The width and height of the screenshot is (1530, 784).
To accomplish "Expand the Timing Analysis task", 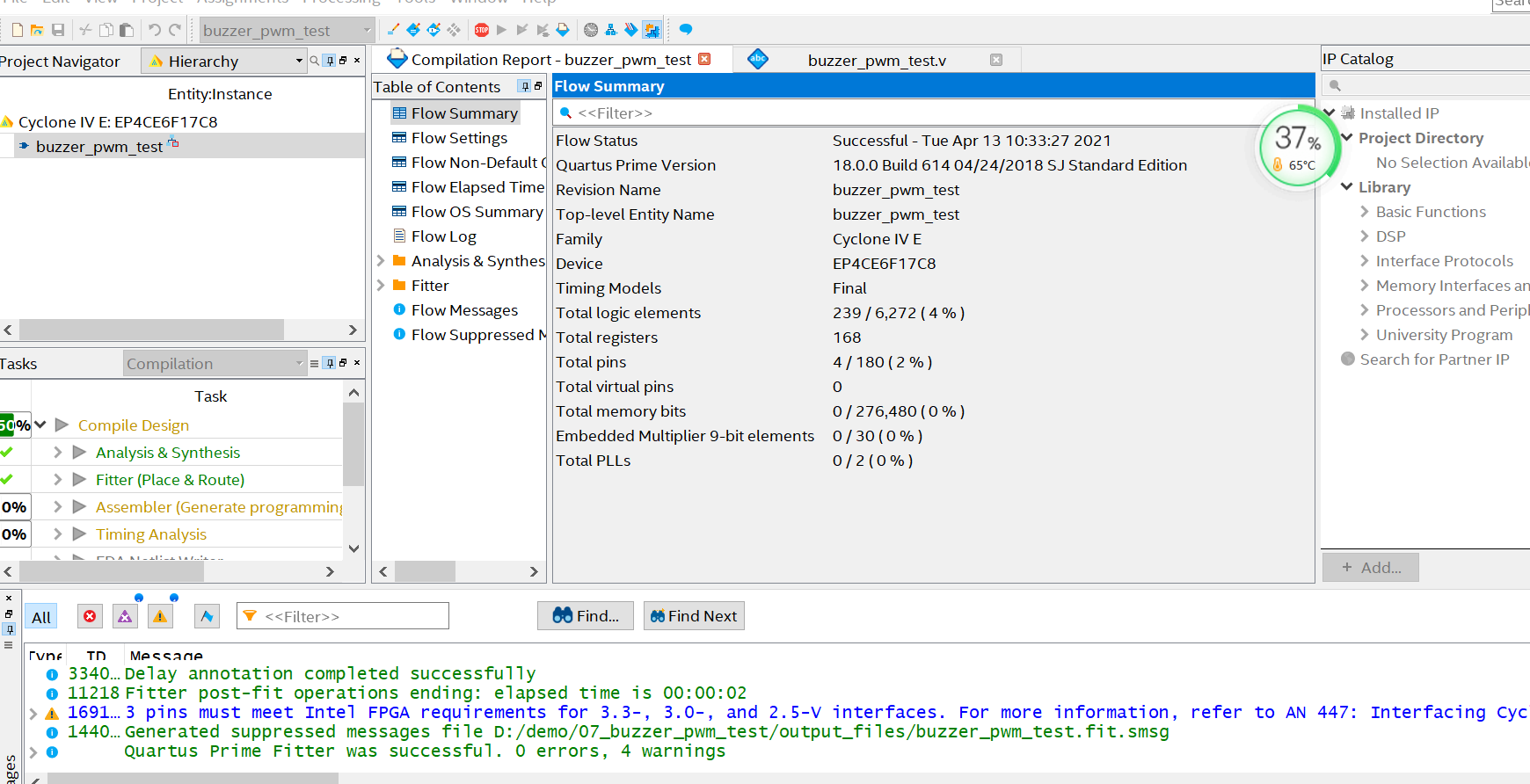I will click(x=58, y=534).
